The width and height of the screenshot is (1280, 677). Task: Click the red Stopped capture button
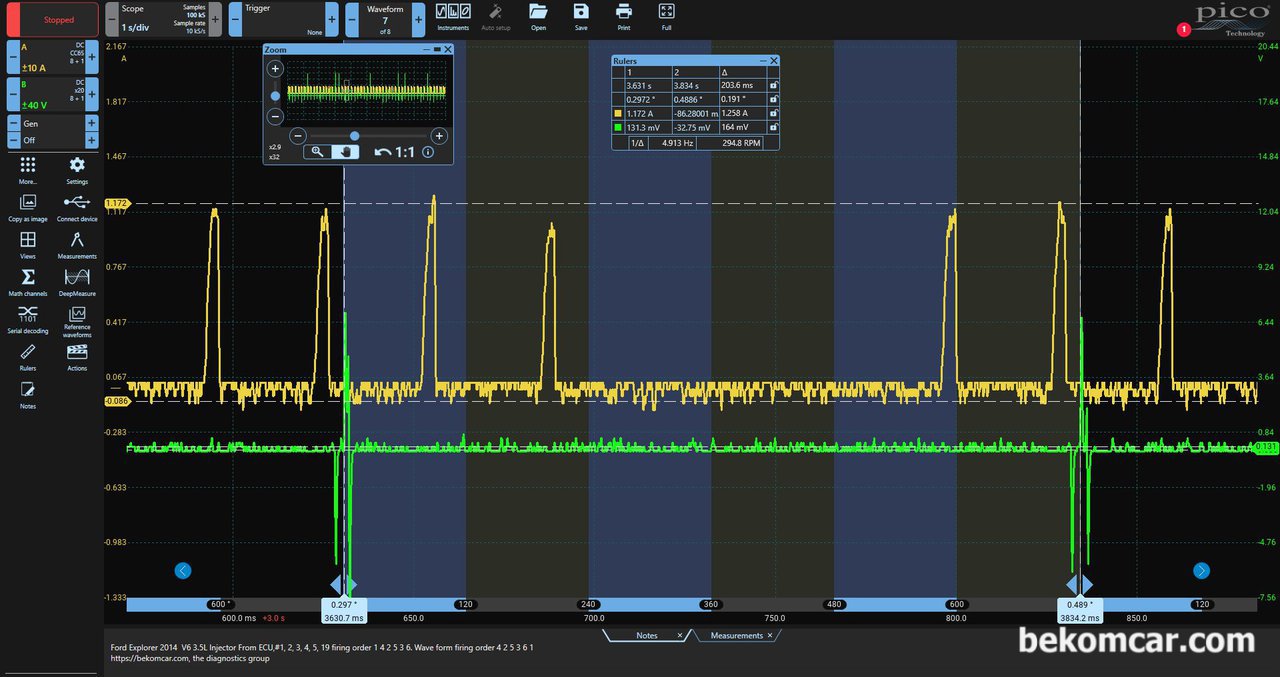click(x=52, y=19)
